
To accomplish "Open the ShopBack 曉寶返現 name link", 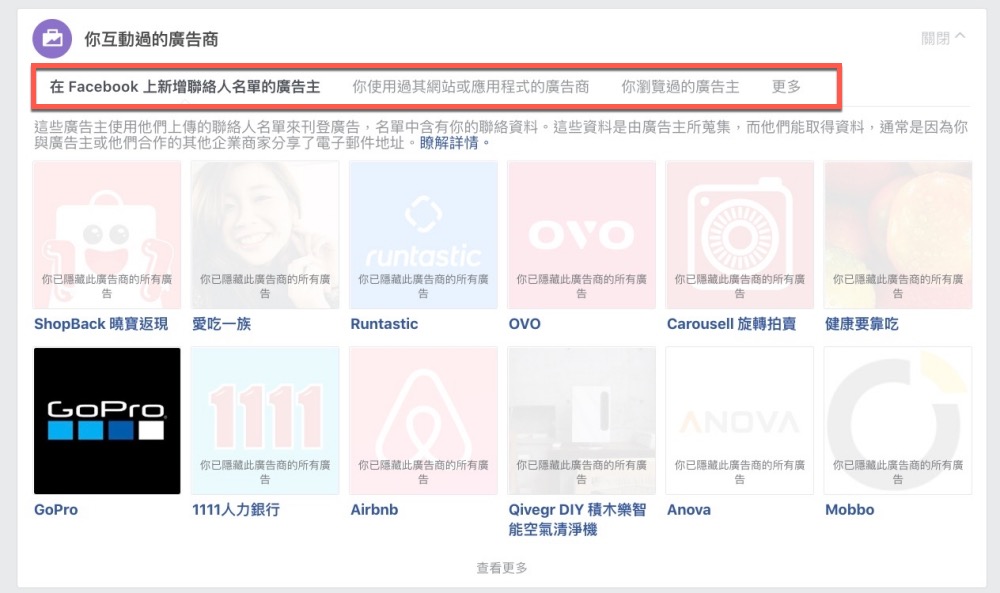I will [x=101, y=324].
